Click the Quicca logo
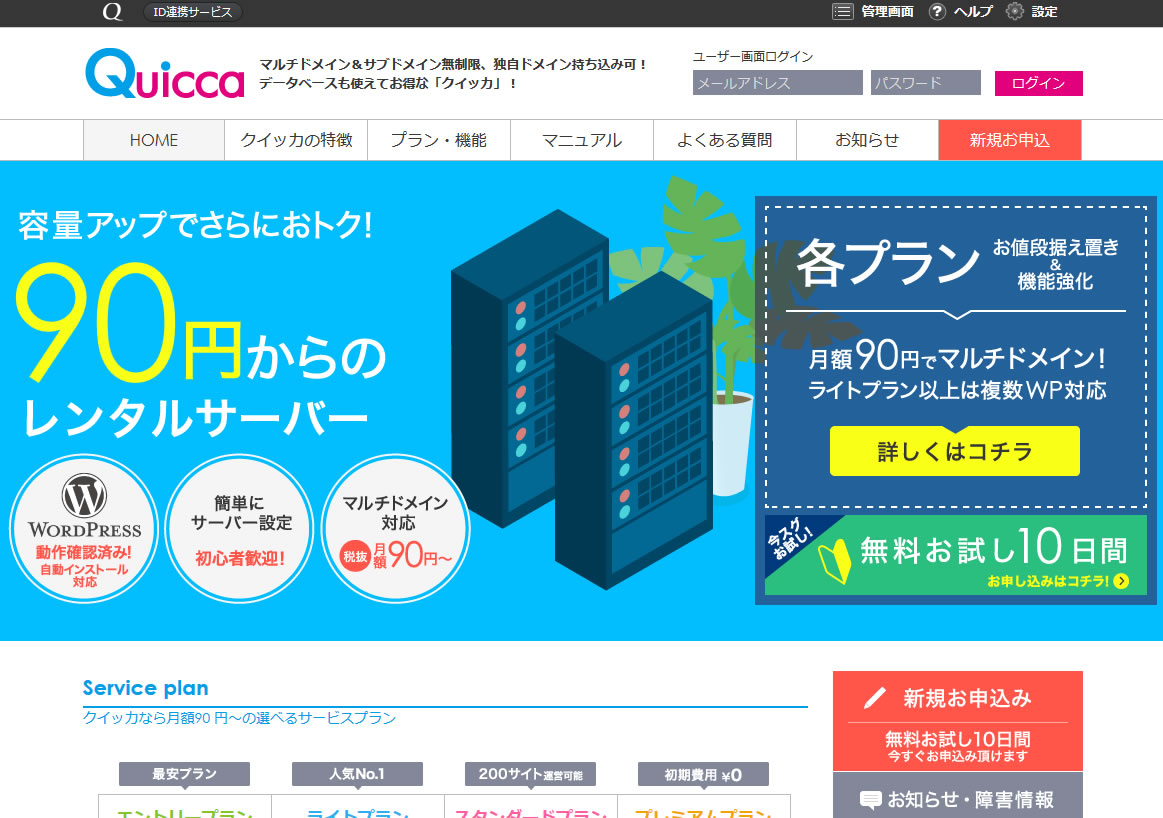The width and height of the screenshot is (1163, 818). click(165, 73)
